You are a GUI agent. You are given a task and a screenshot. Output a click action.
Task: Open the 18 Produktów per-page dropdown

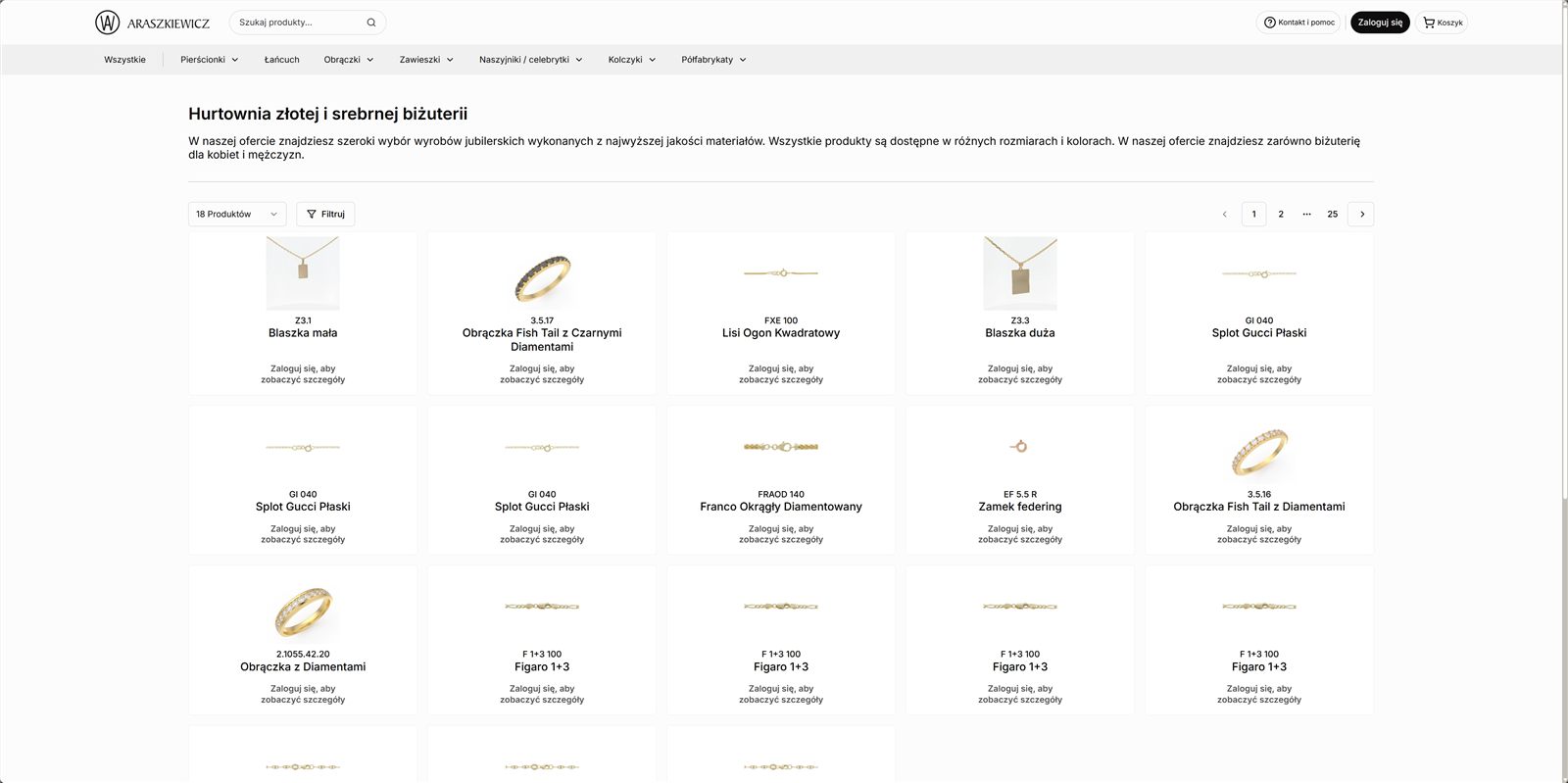[237, 214]
